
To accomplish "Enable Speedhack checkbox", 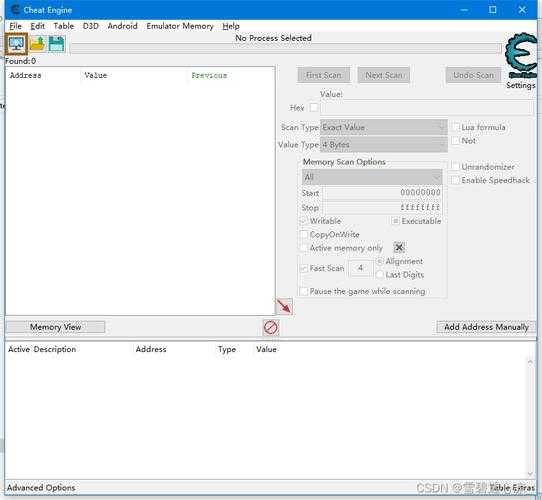I will 455,180.
